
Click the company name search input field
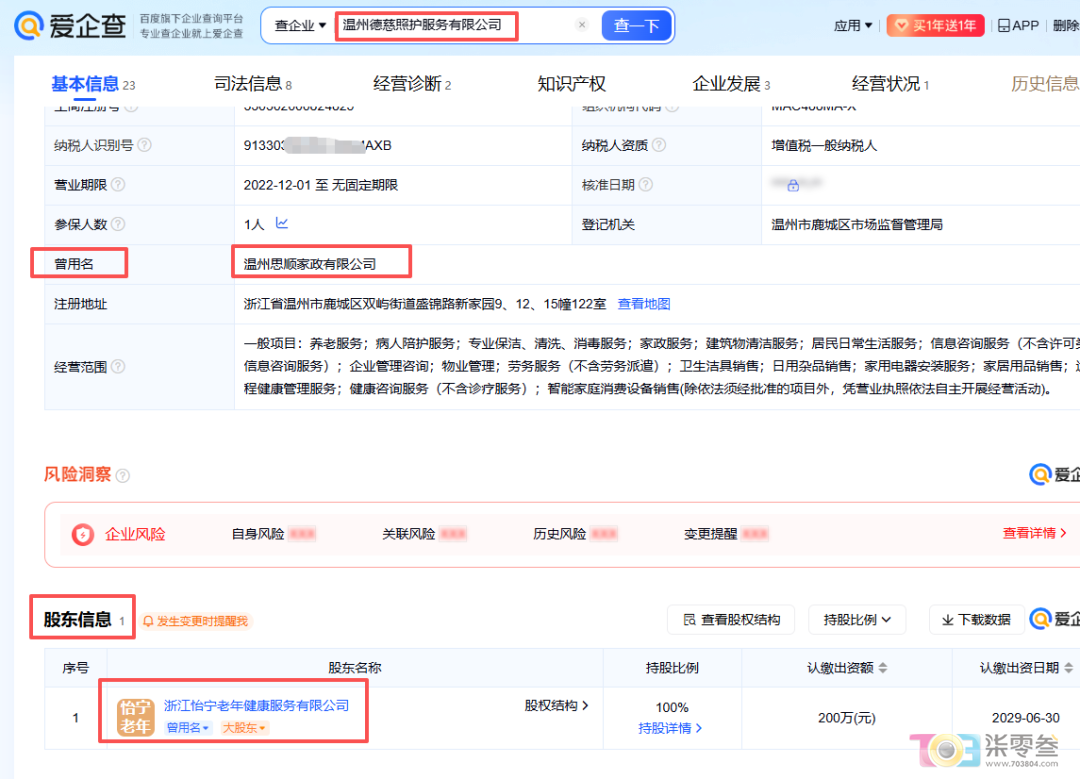(x=455, y=25)
